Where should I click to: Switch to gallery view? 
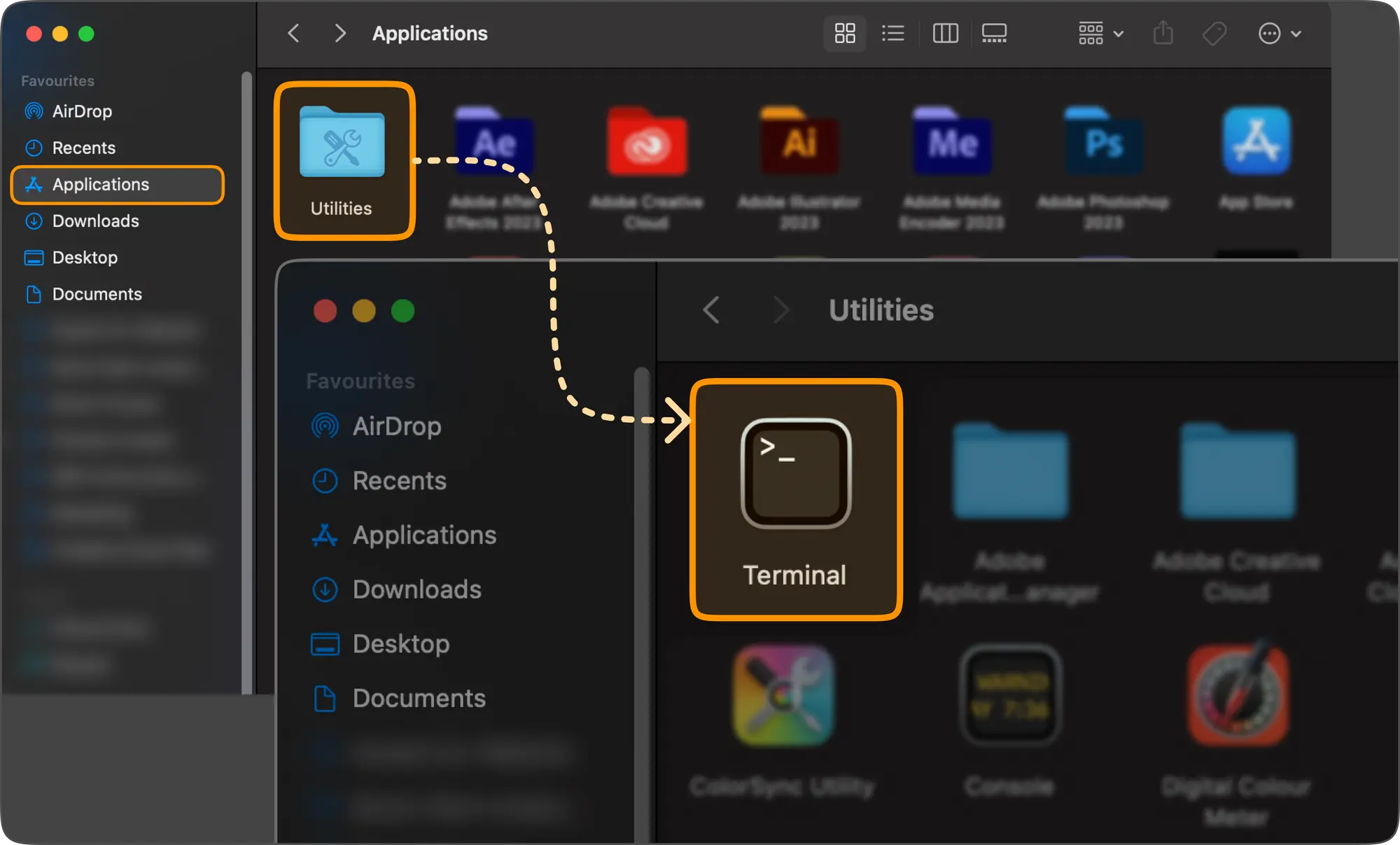coord(994,33)
